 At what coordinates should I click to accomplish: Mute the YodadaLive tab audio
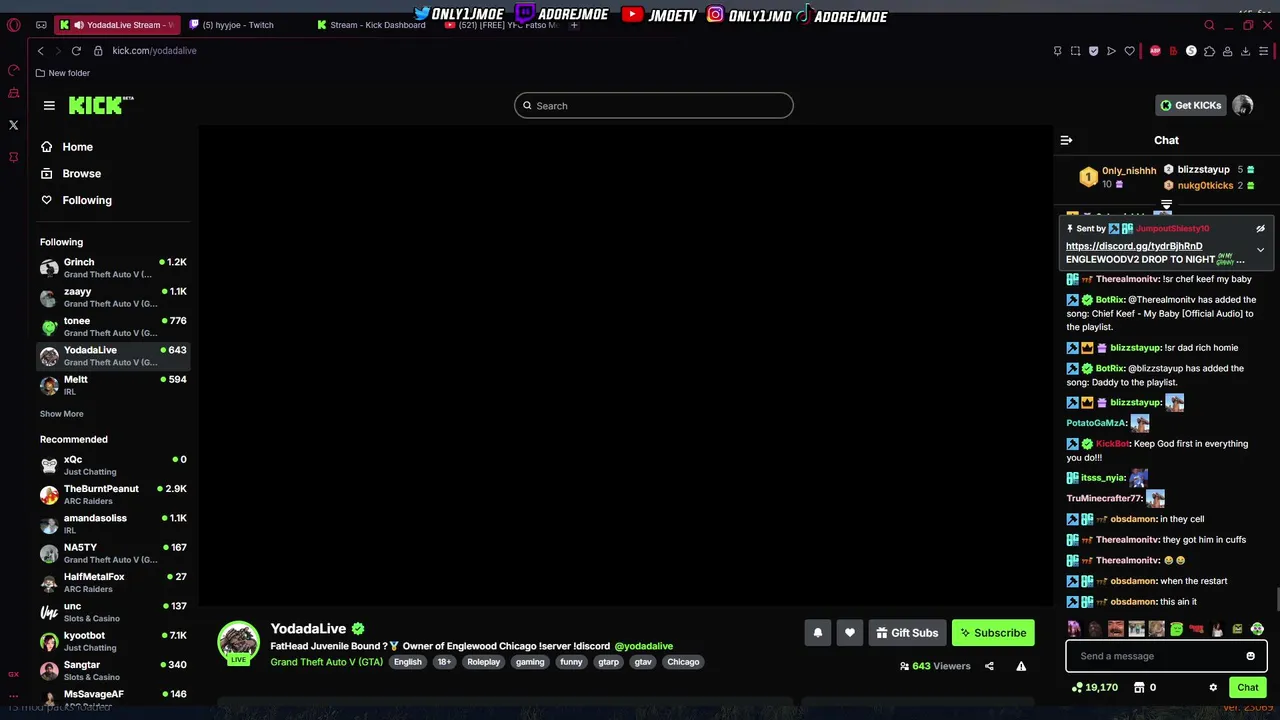click(78, 25)
